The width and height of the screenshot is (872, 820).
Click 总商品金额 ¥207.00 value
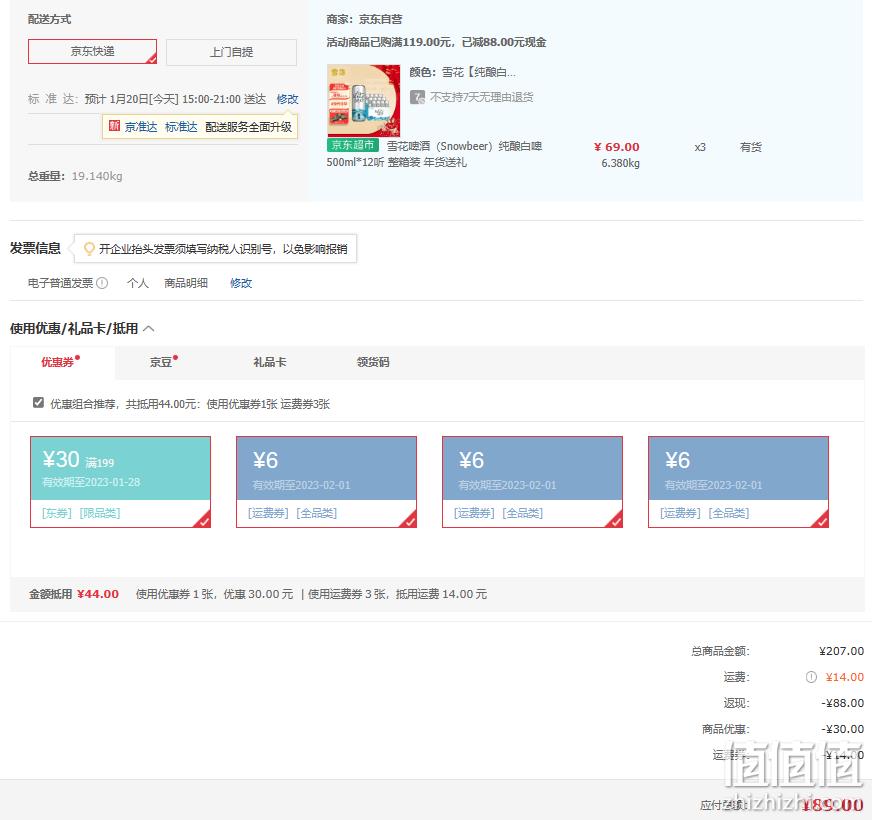[x=841, y=651]
